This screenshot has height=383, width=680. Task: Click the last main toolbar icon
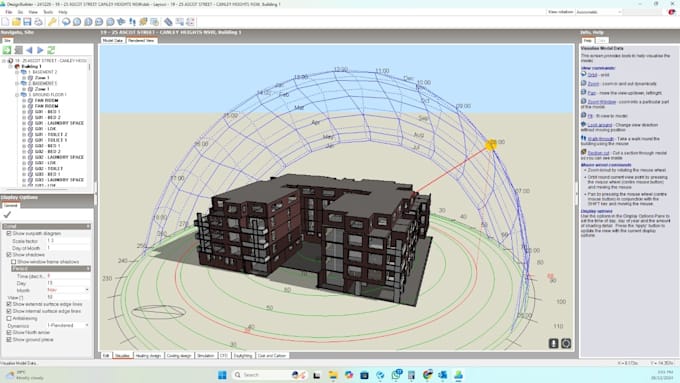pyautogui.click(x=190, y=22)
